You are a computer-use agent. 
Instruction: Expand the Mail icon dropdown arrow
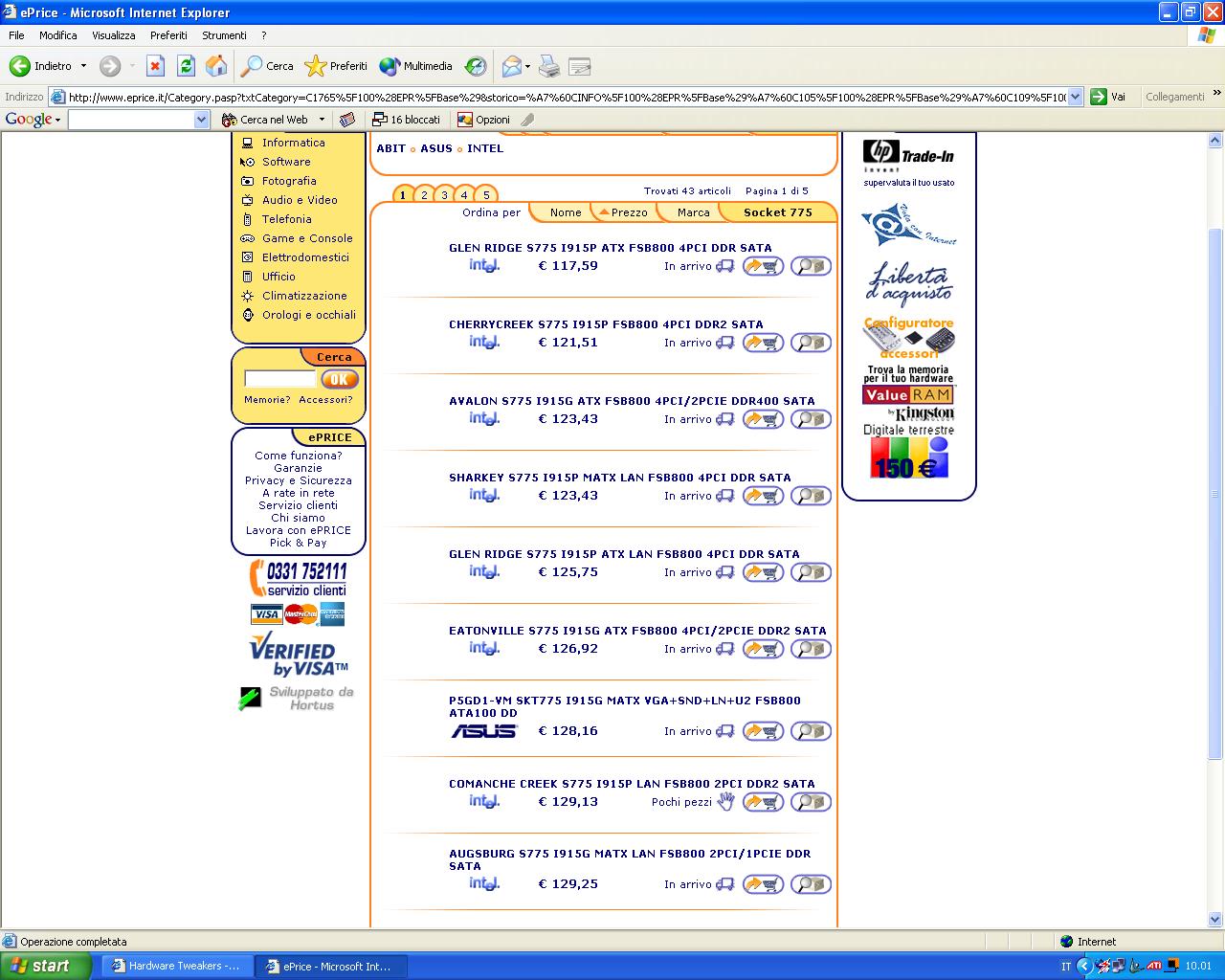(x=527, y=66)
